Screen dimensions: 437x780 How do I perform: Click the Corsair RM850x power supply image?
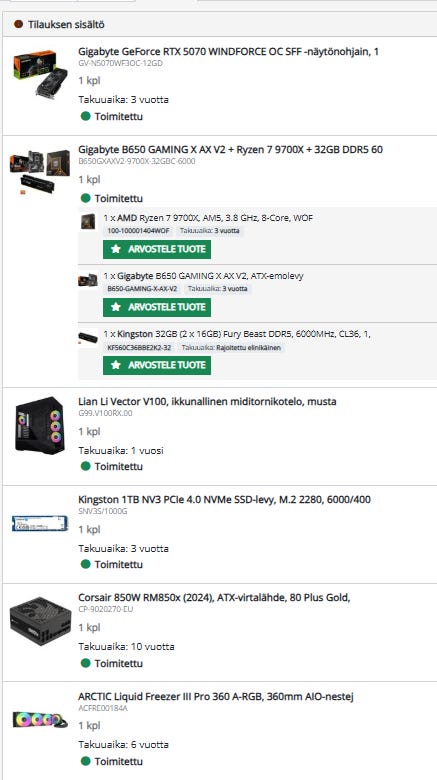click(x=40, y=621)
